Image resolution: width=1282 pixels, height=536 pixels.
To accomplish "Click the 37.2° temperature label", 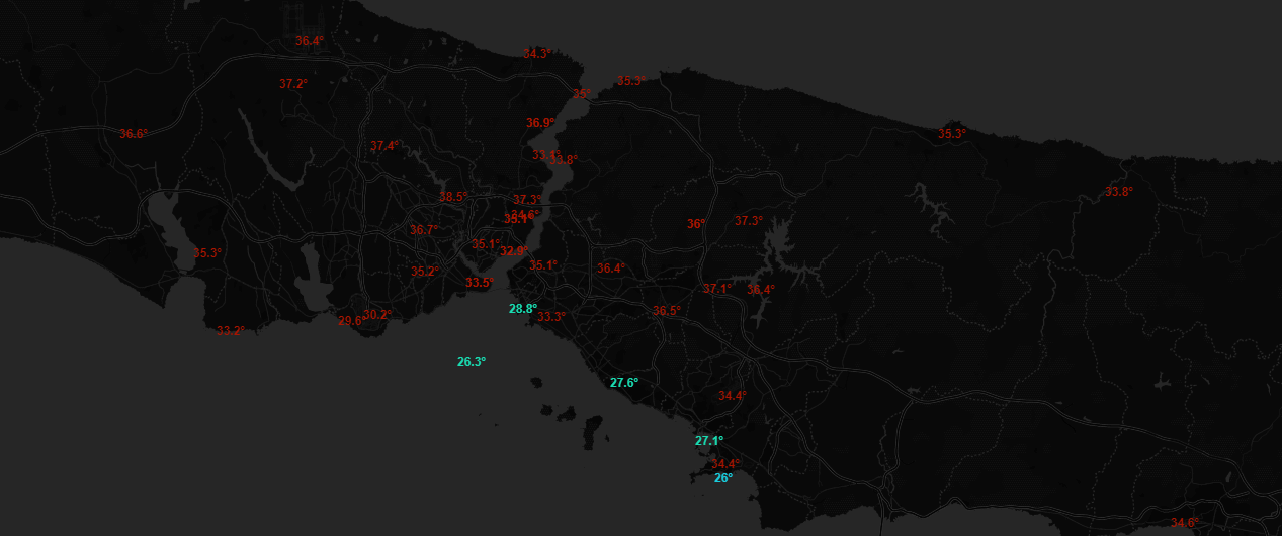I will (293, 84).
